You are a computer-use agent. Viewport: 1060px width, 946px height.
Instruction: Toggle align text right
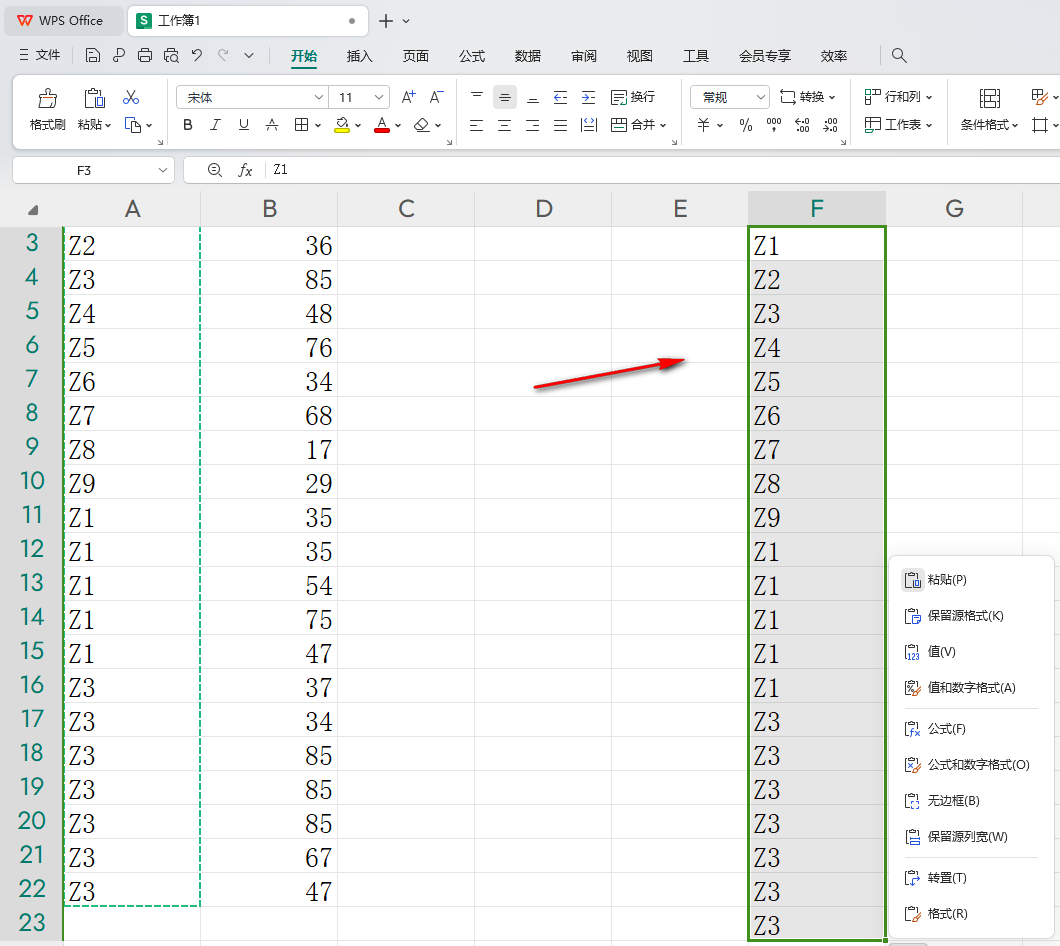click(533, 125)
